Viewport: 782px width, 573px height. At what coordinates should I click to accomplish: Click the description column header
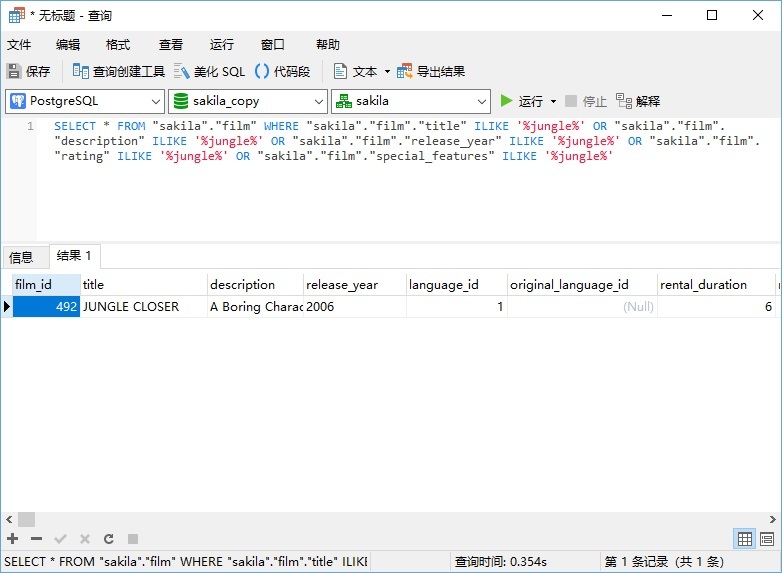(x=255, y=285)
